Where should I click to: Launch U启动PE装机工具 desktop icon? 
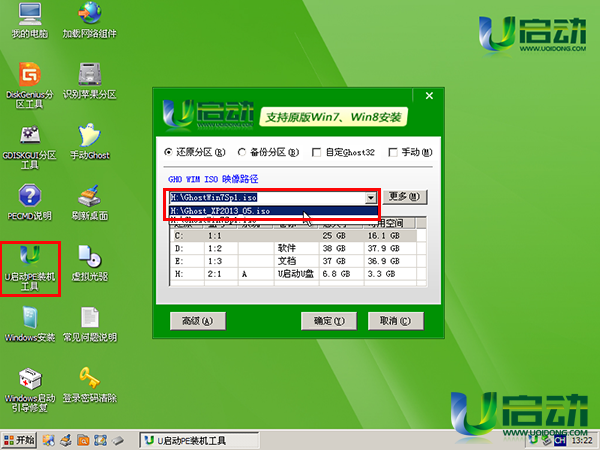[30, 268]
